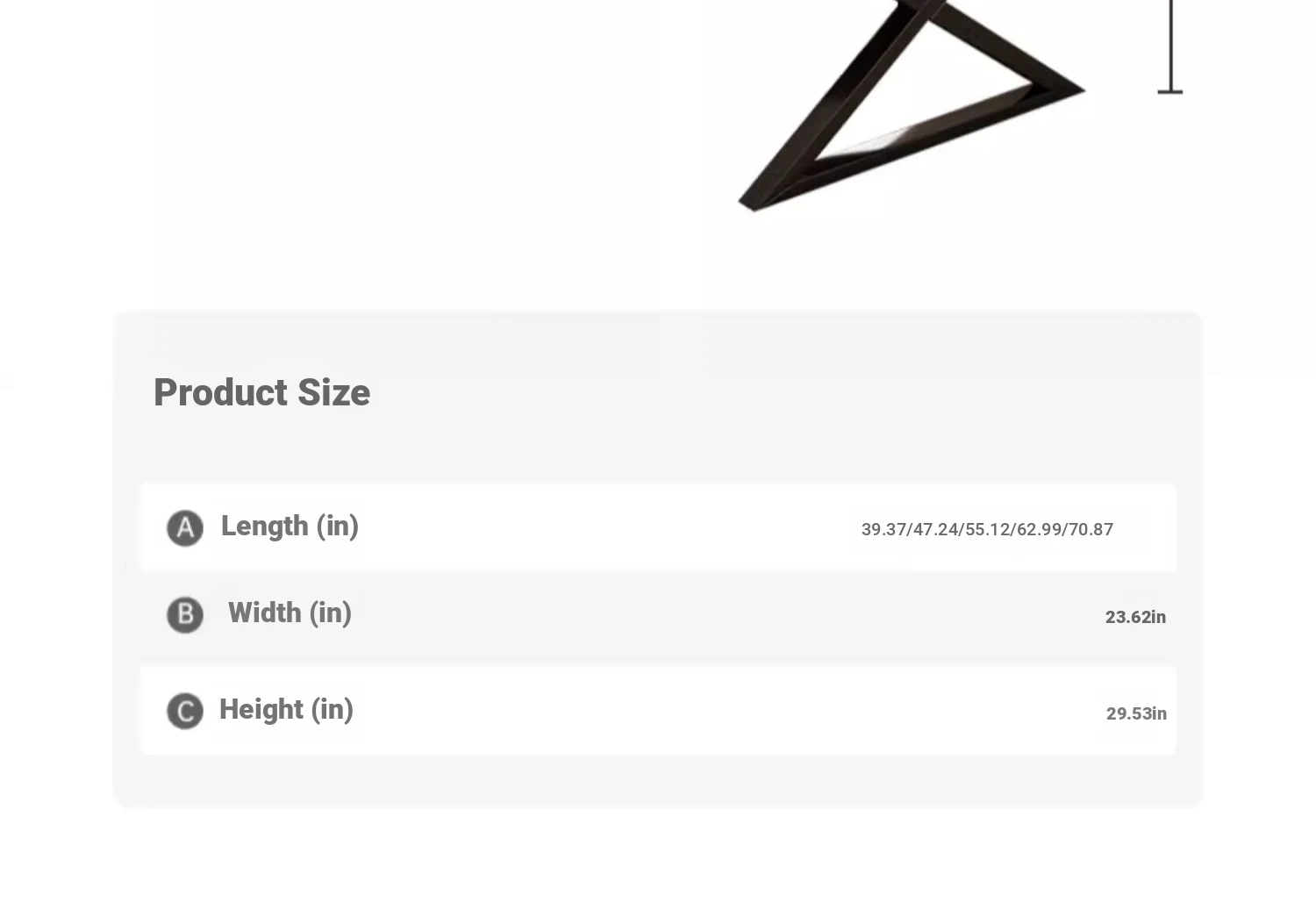Click the 62.99 length value

coord(1040,529)
